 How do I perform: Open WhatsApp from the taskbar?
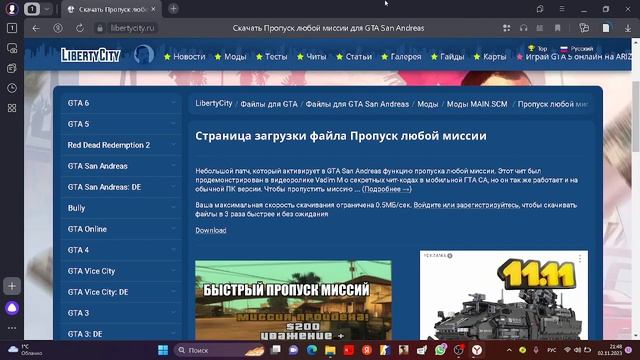click(x=440, y=350)
